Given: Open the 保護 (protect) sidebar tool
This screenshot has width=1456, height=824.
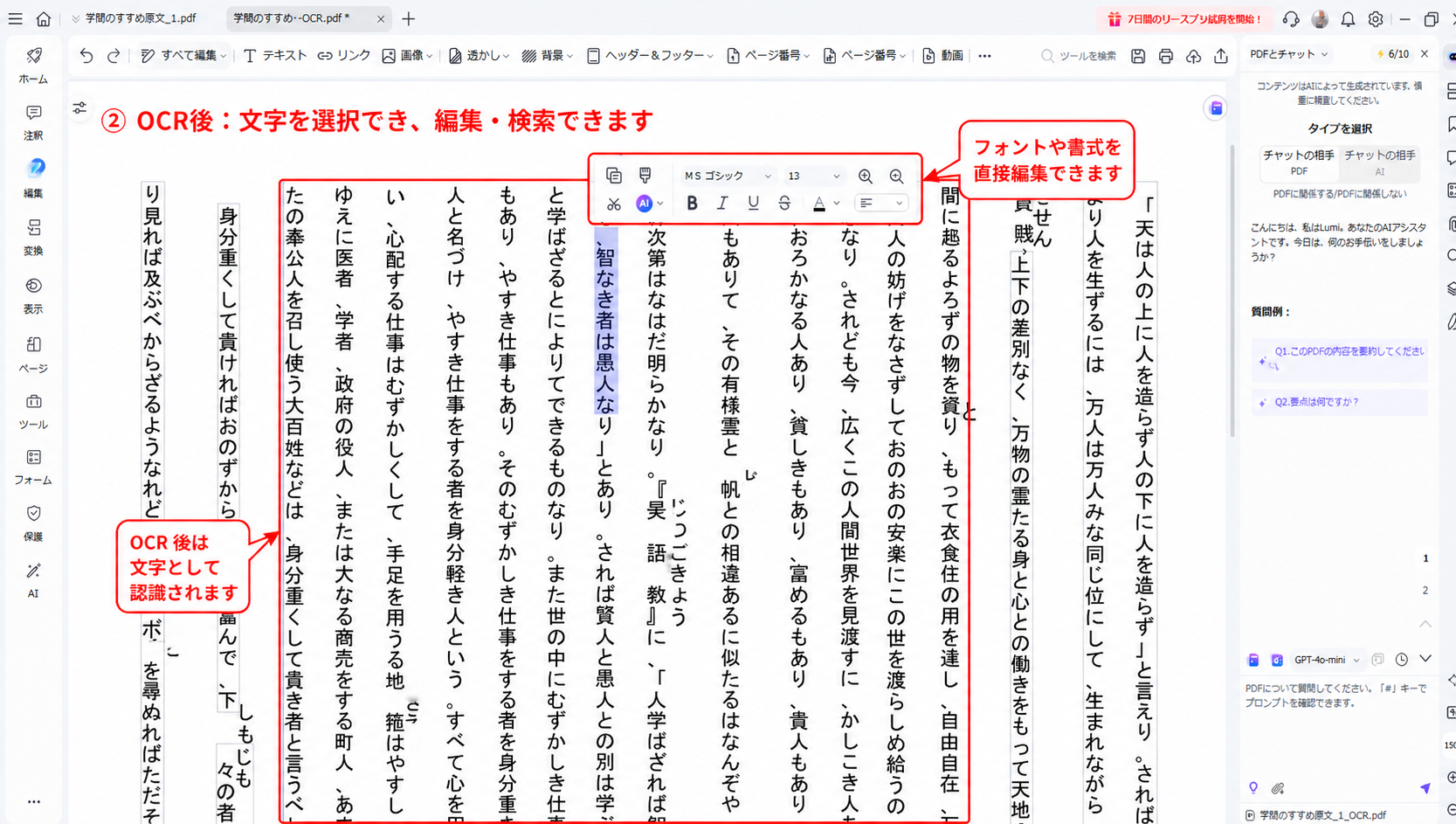Looking at the screenshot, I should point(33,523).
